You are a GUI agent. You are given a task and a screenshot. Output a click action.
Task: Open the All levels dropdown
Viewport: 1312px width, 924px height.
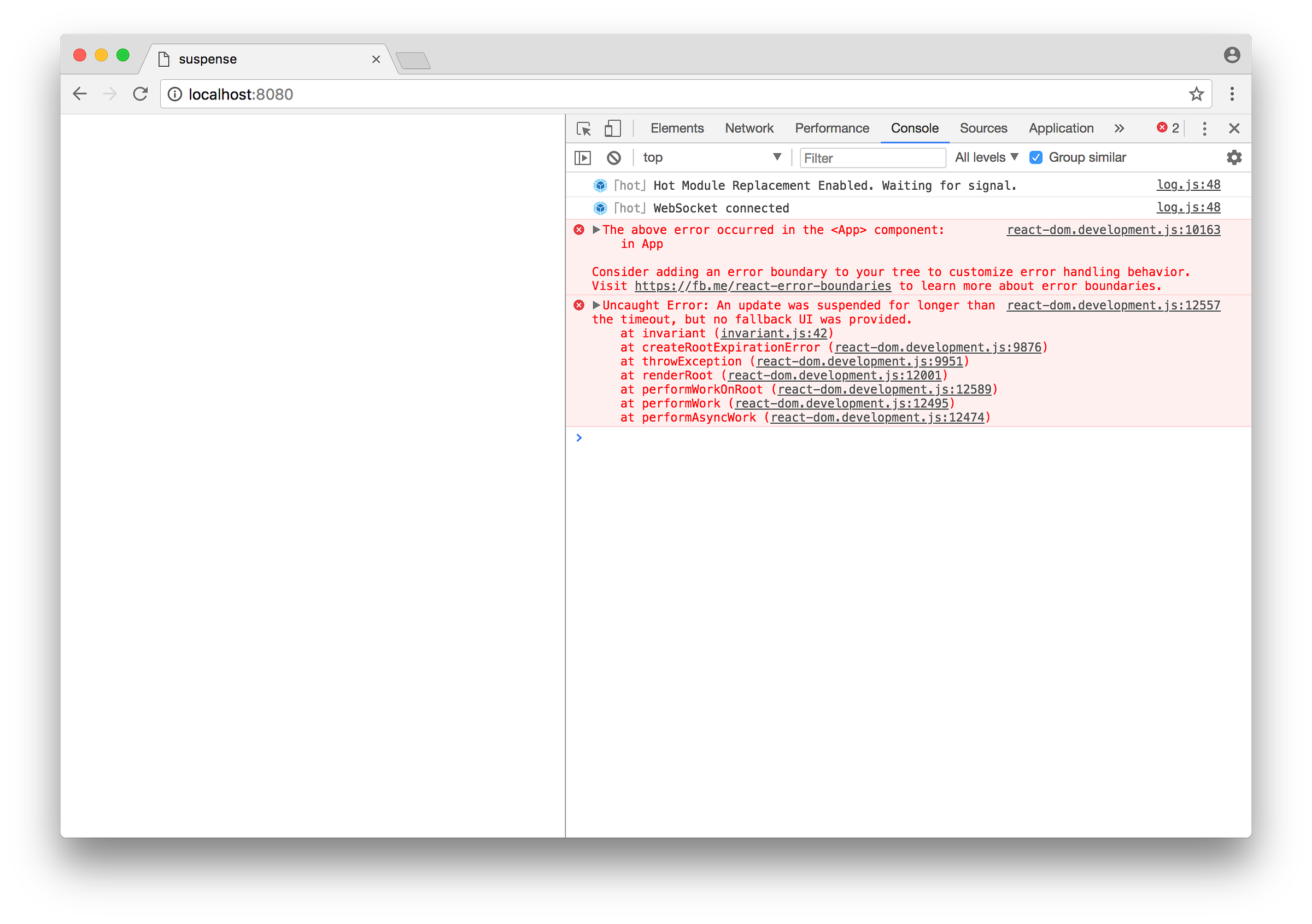[x=986, y=157]
